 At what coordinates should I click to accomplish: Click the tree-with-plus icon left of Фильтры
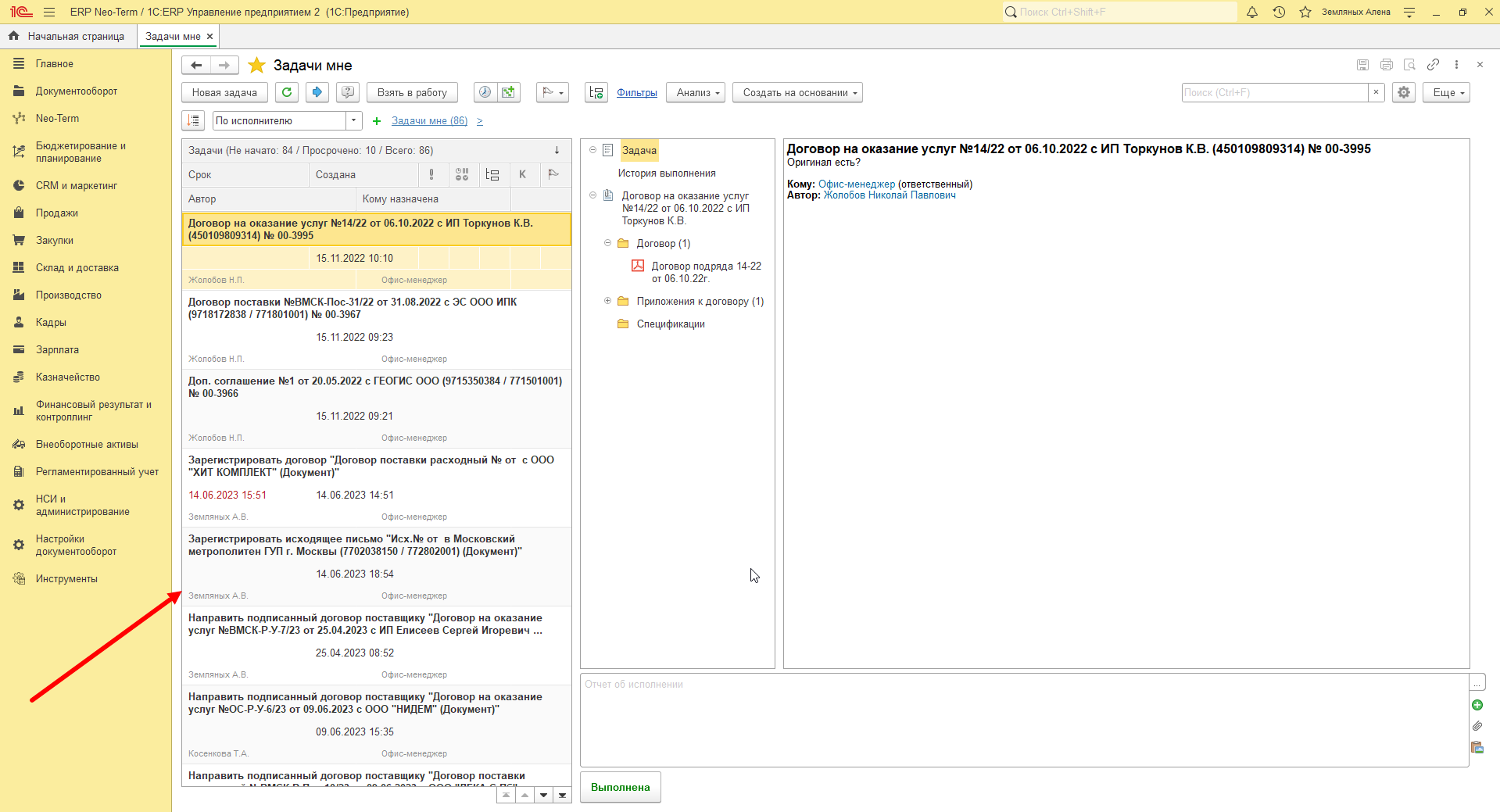596,92
